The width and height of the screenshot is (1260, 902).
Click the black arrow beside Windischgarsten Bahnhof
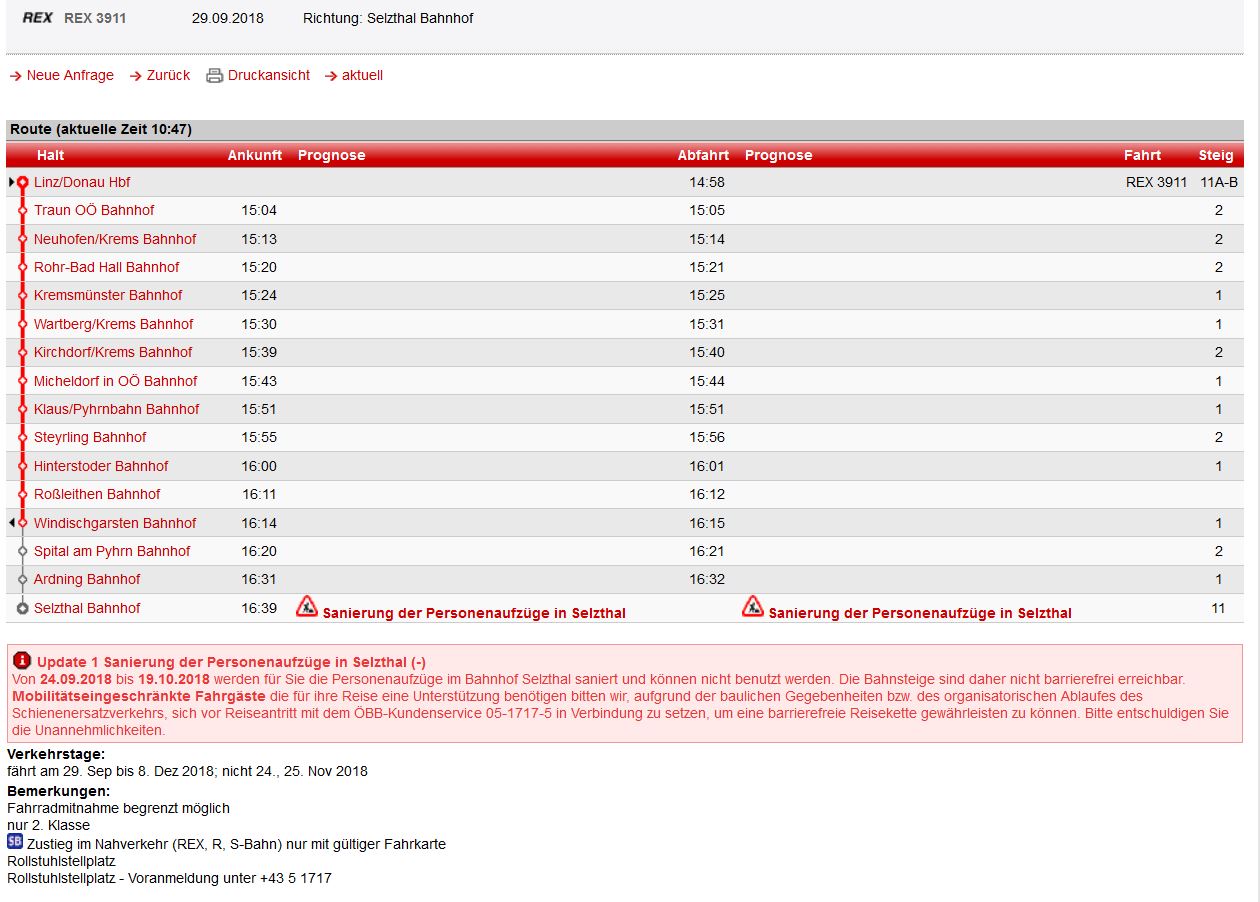(x=11, y=523)
